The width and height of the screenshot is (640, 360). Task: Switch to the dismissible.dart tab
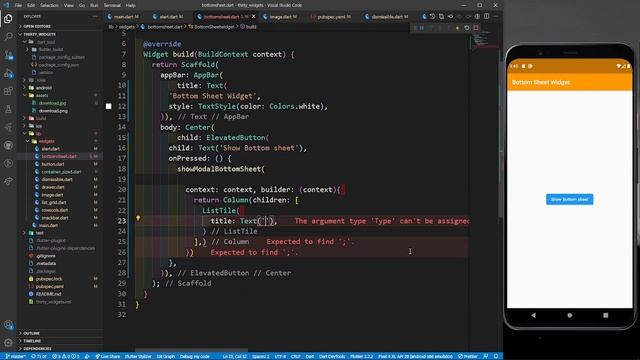(387, 17)
